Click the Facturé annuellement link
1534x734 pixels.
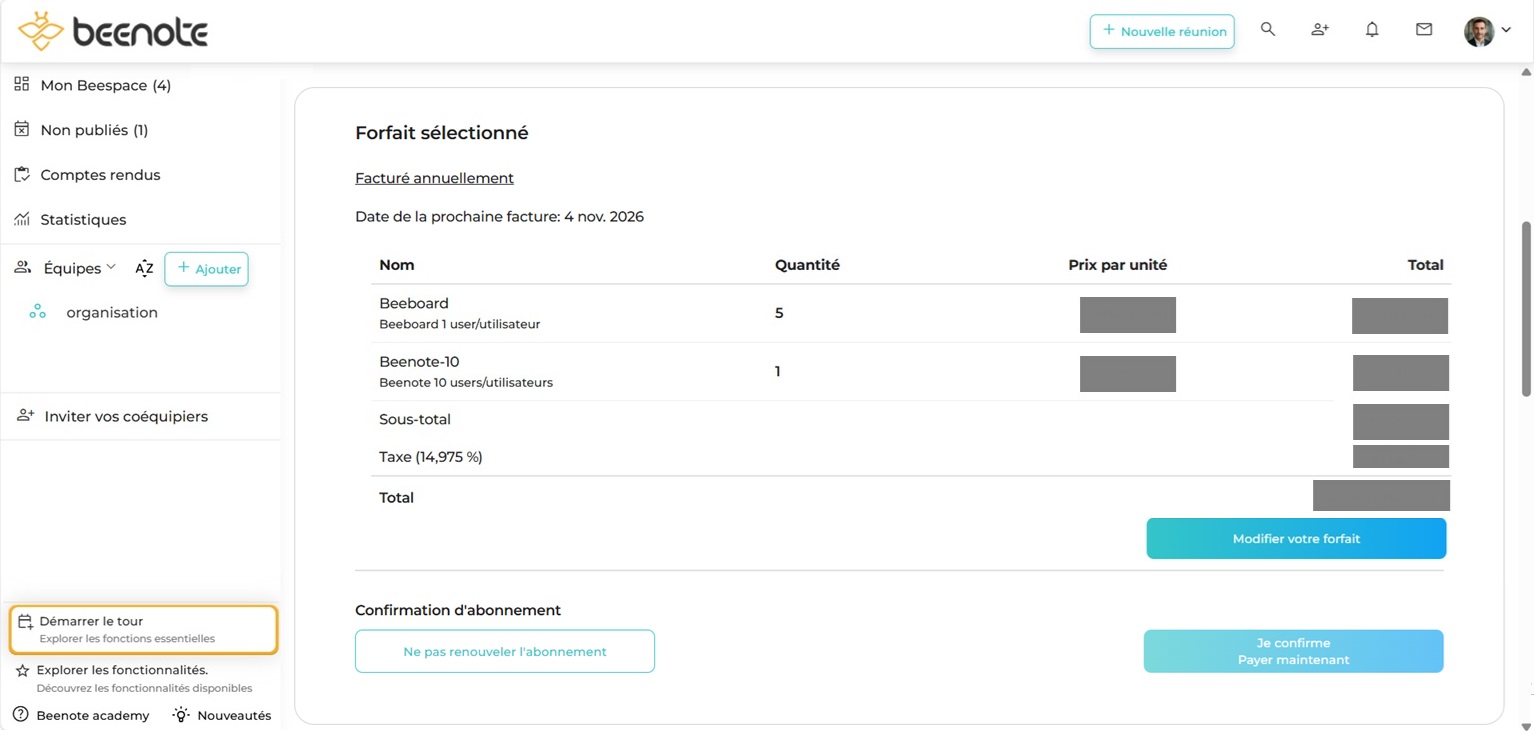(434, 178)
